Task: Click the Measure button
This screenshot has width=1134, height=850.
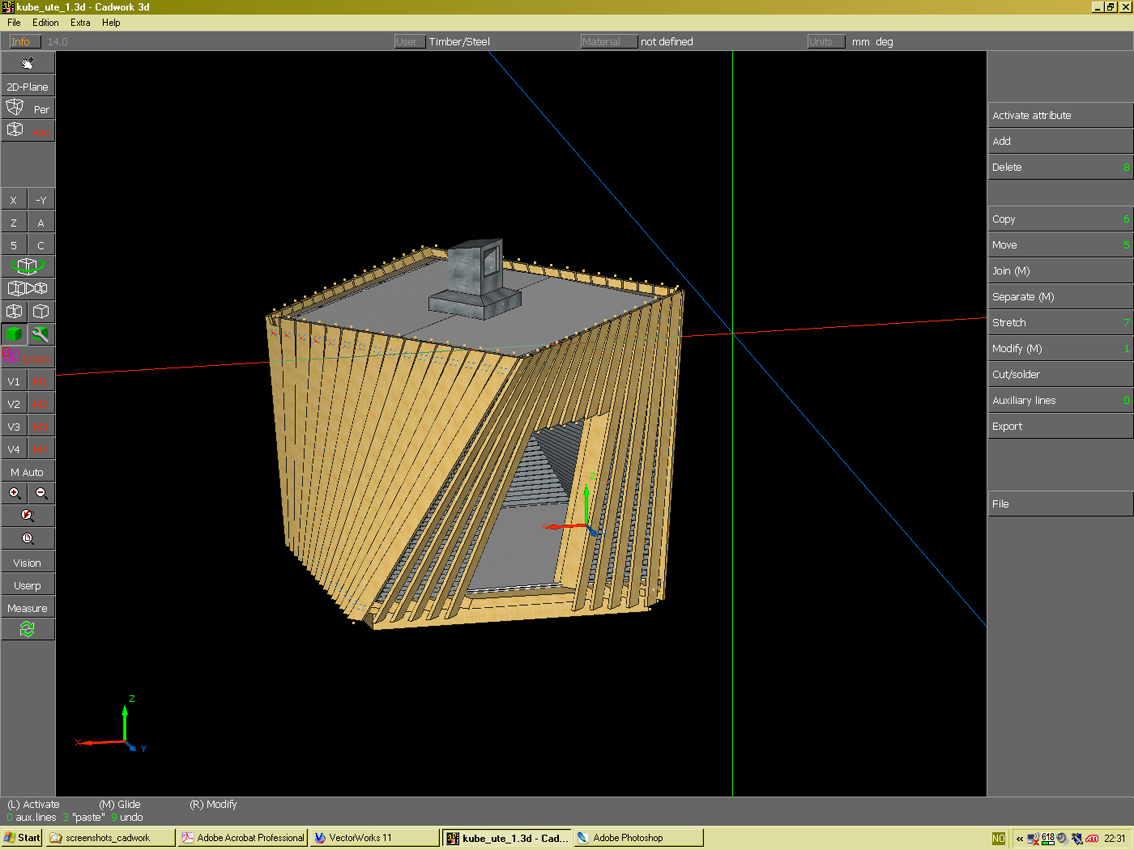Action: point(27,608)
